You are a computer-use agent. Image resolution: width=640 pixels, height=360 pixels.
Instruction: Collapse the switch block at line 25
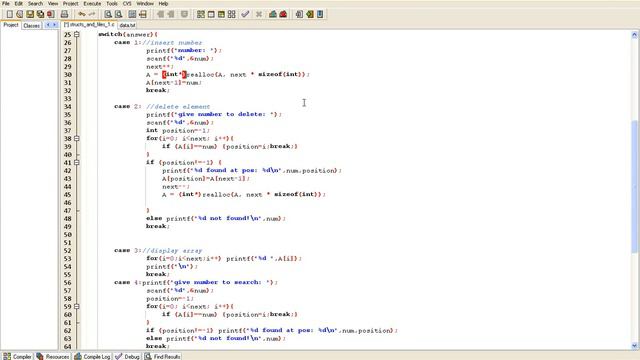coord(76,35)
